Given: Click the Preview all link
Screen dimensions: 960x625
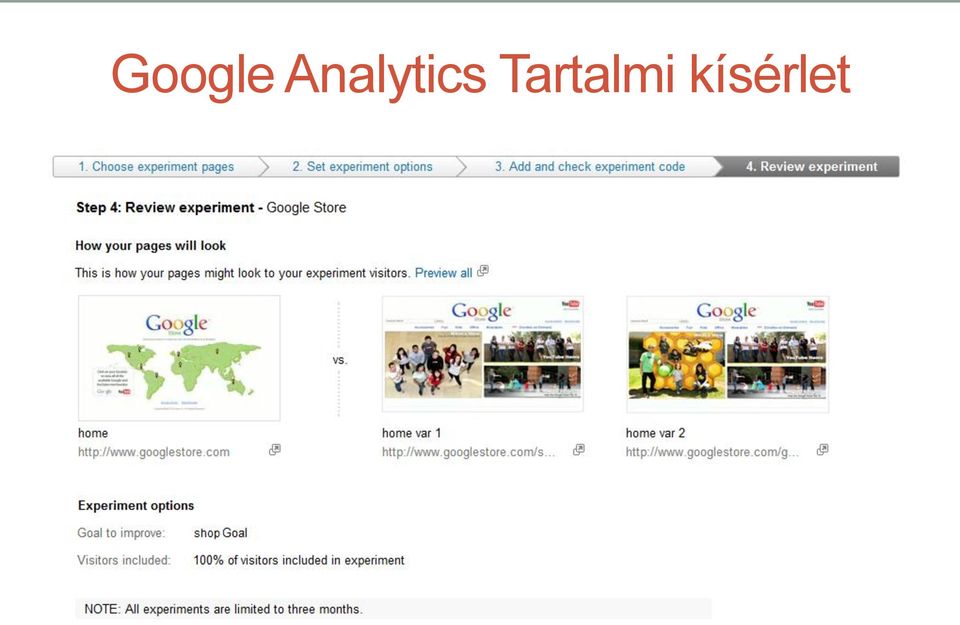Looking at the screenshot, I should point(443,273).
